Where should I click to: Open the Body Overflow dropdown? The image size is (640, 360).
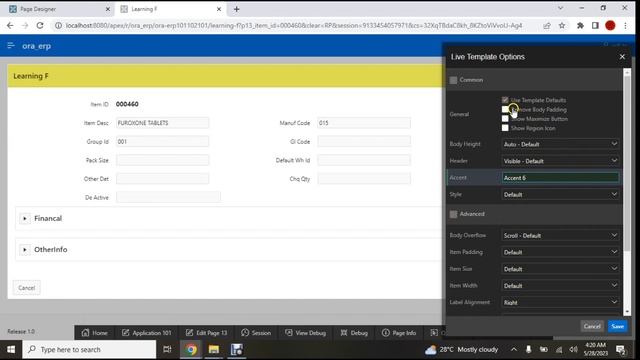coord(560,236)
